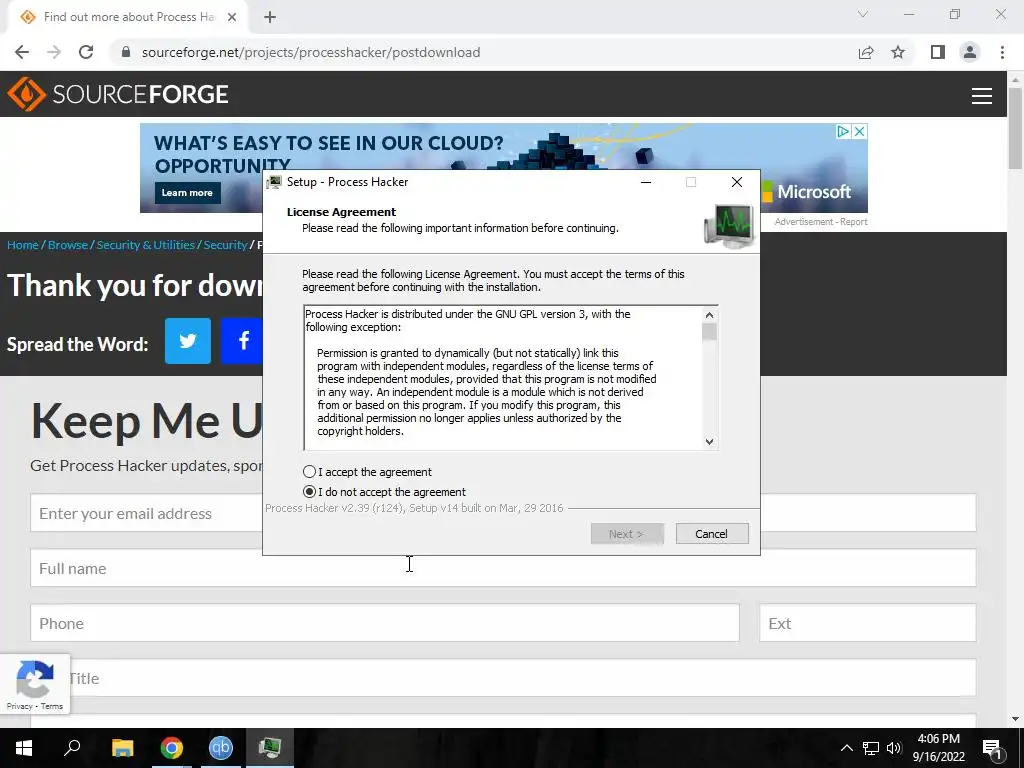
Task: Open Chrome side panel
Action: click(938, 52)
